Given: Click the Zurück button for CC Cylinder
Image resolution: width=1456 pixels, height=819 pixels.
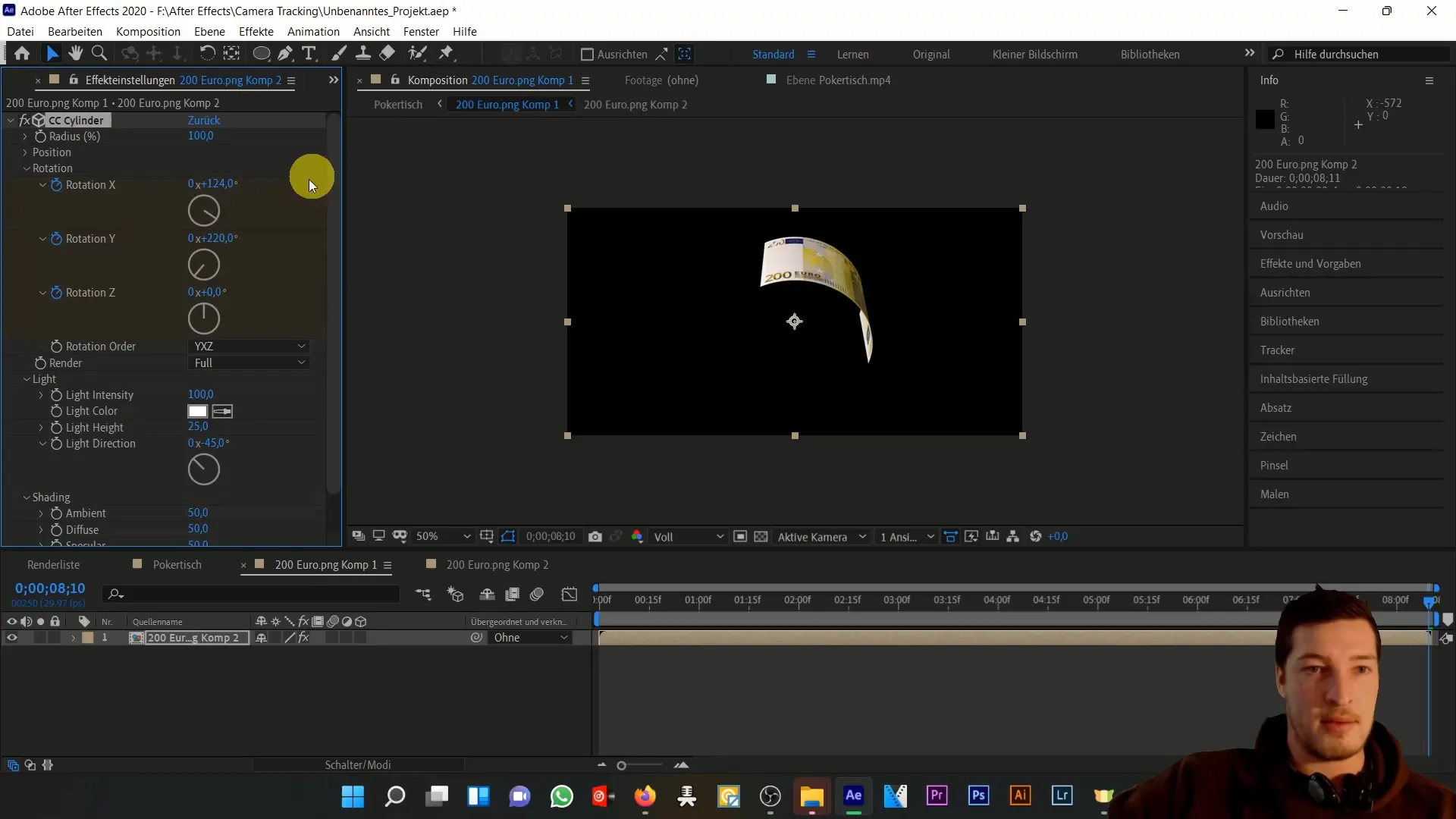Looking at the screenshot, I should click(x=204, y=120).
